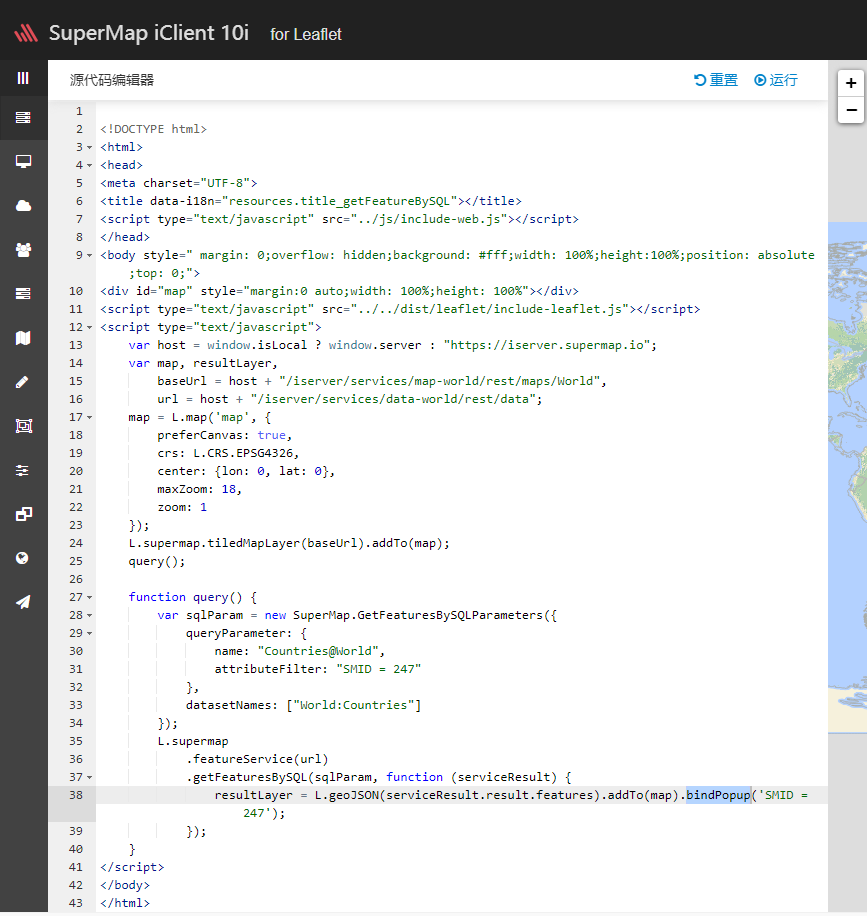Open the object group selection sidebar icon

click(x=23, y=426)
